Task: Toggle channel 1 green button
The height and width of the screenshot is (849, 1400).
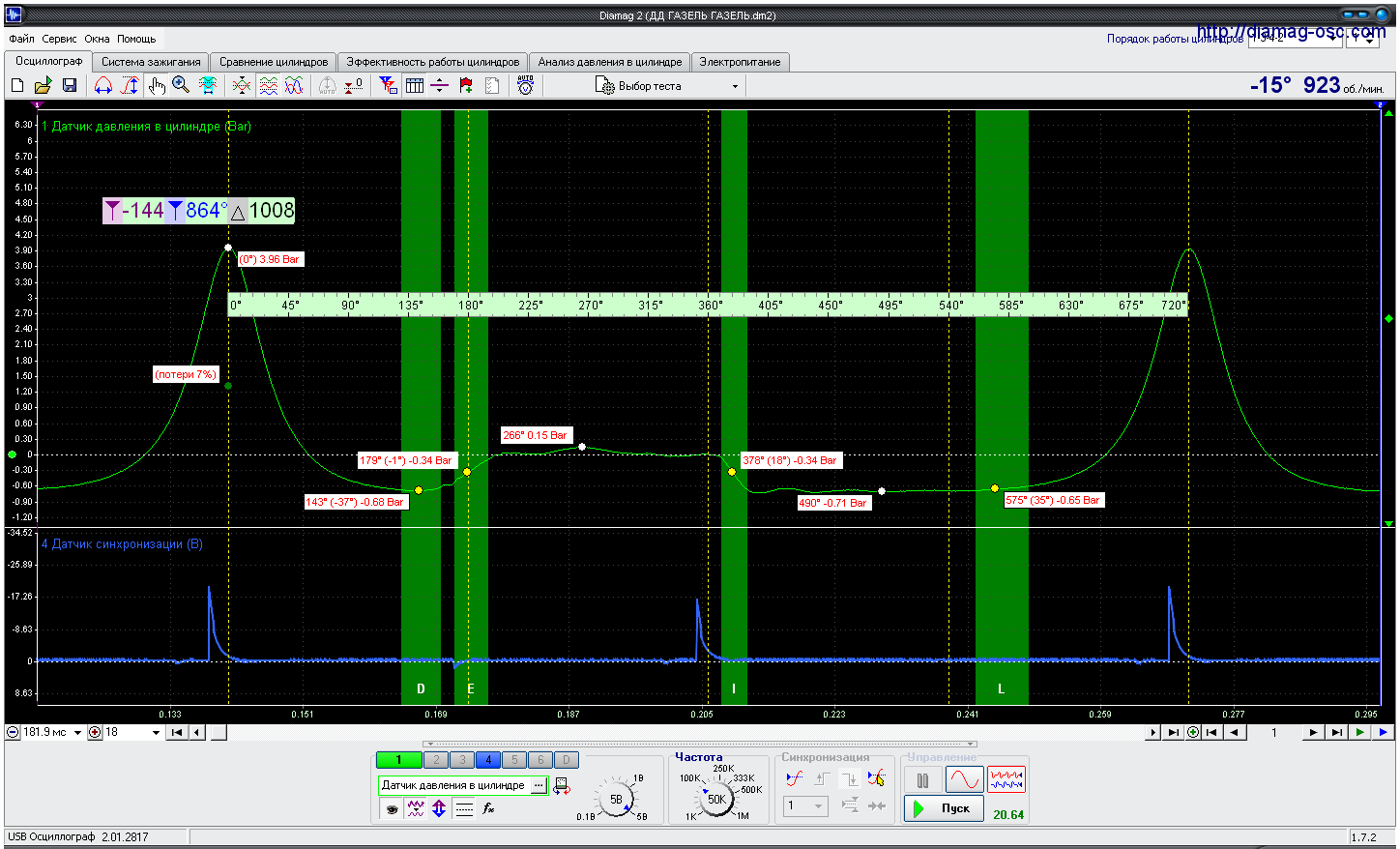Action: coord(398,760)
